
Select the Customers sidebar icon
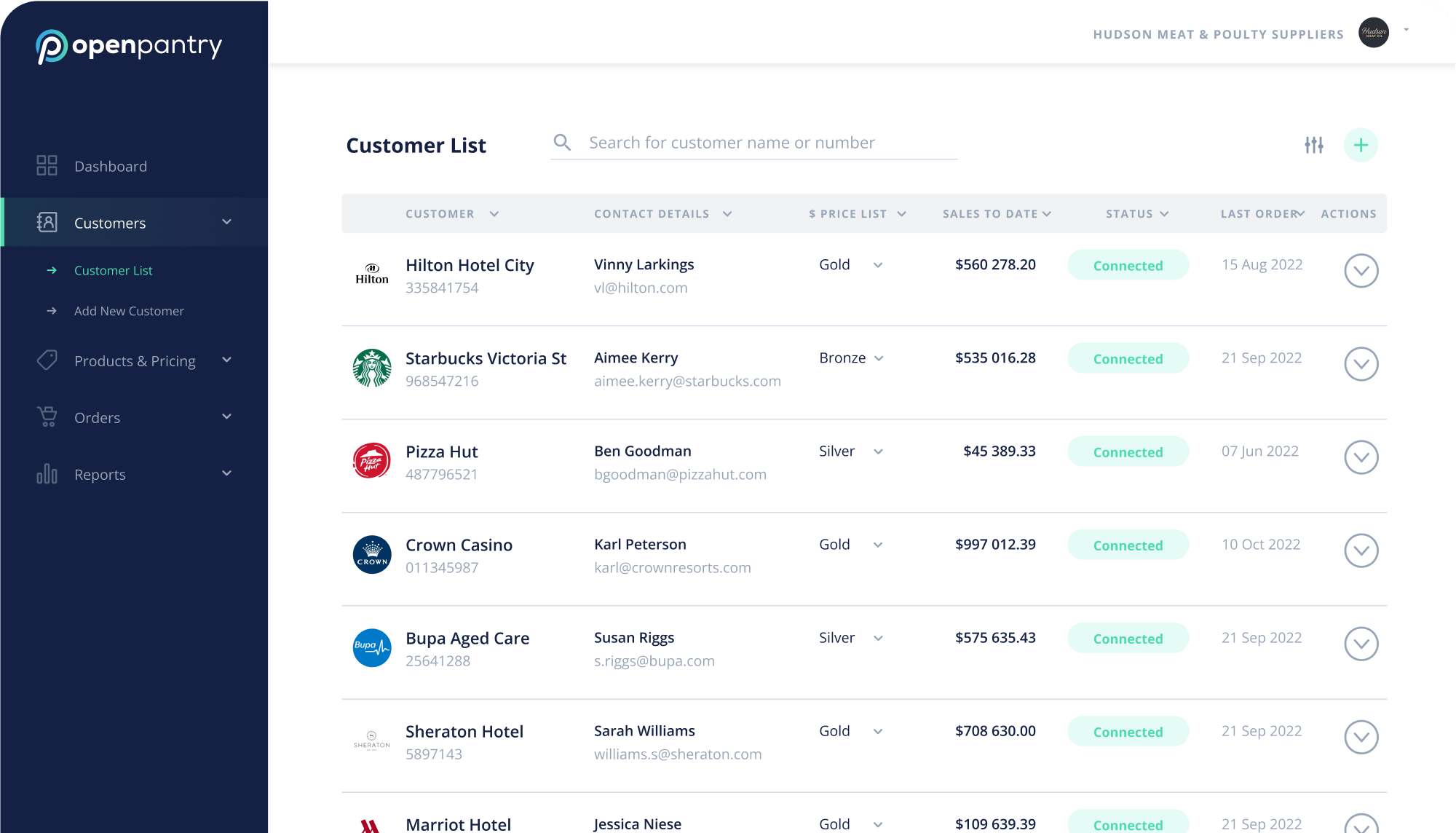click(47, 222)
